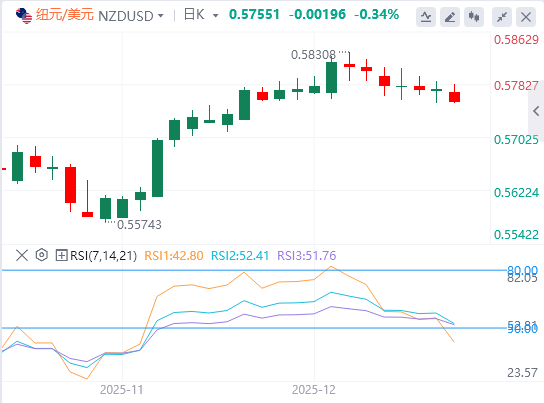This screenshot has height=403, width=544.
Task: Click the plus box beside RSI(7,14,21)
Action: tap(61, 256)
